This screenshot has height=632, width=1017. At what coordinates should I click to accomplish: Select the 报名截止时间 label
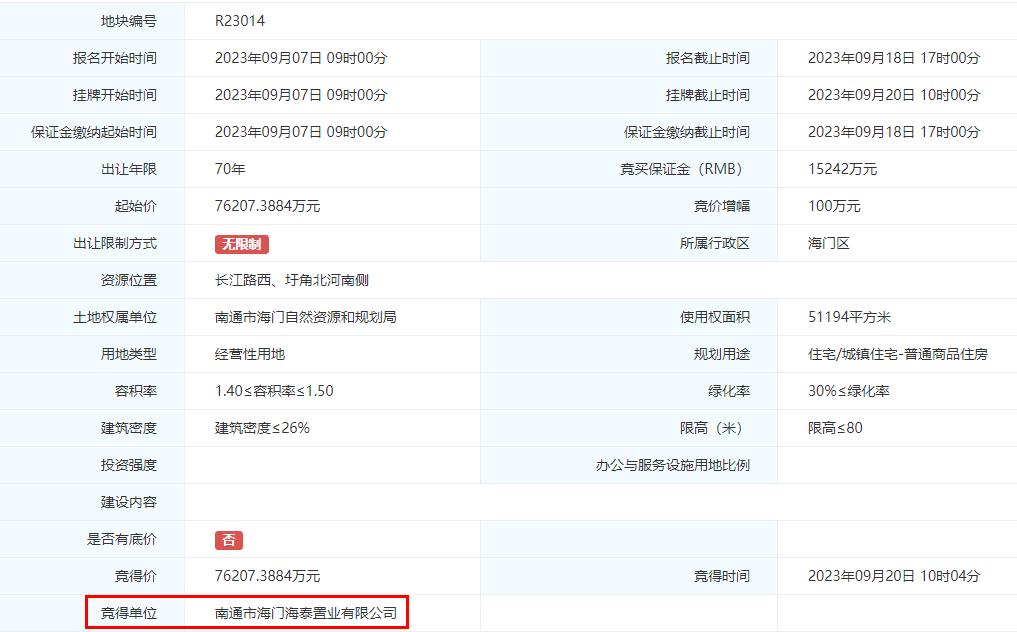[708, 58]
